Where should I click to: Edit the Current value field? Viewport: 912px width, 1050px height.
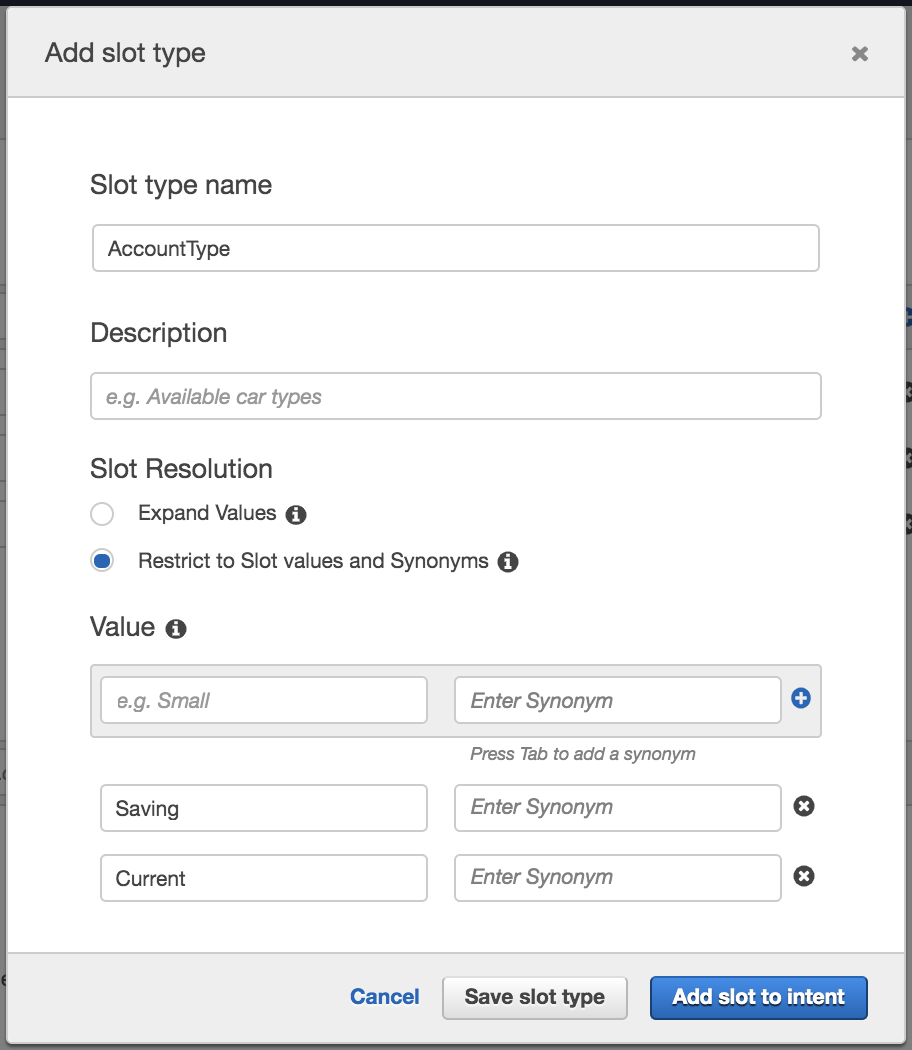(x=264, y=878)
